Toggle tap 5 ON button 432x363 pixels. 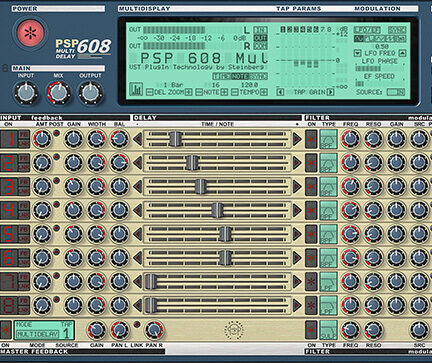[9, 234]
